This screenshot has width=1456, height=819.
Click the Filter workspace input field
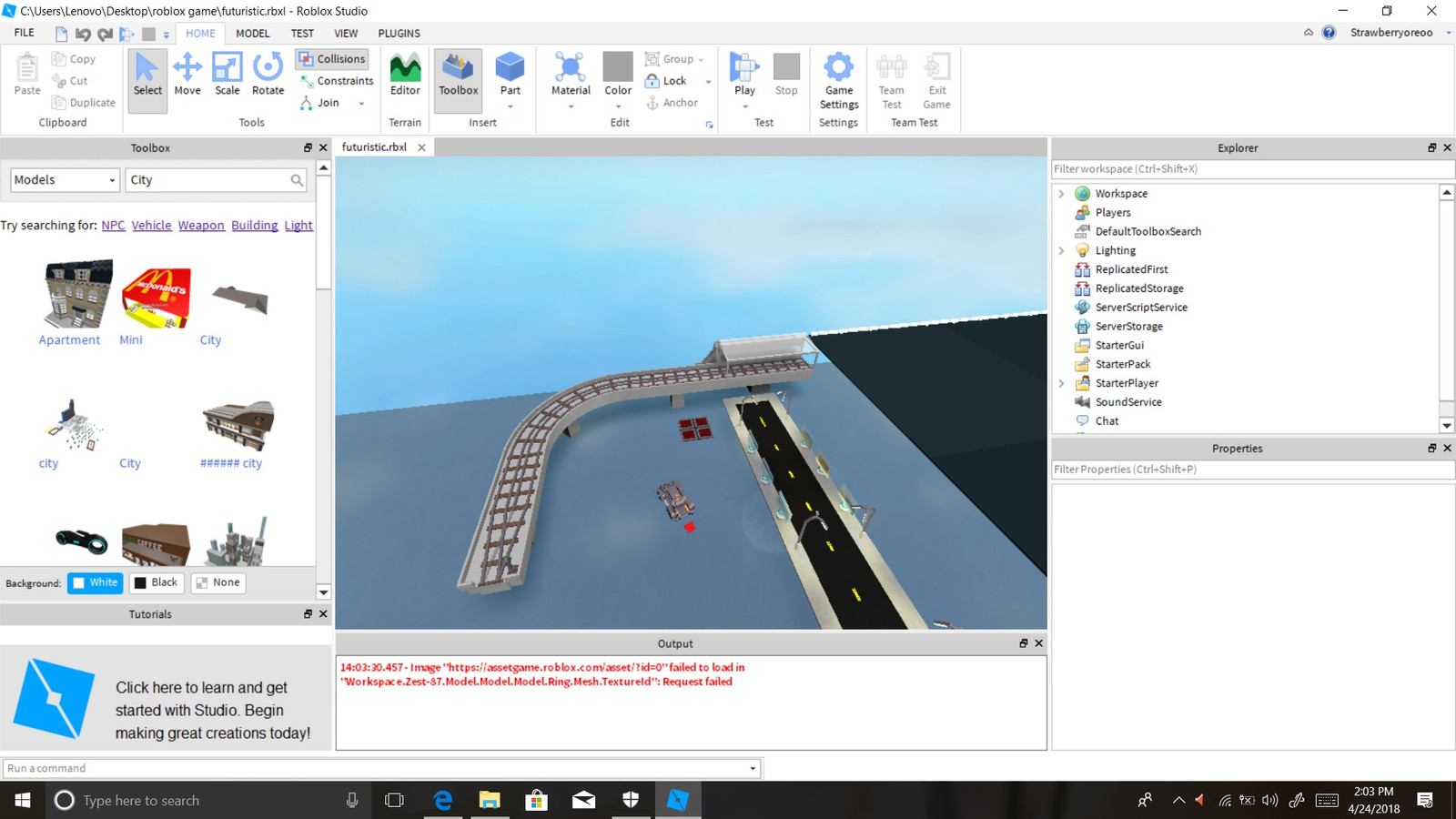click(x=1252, y=169)
